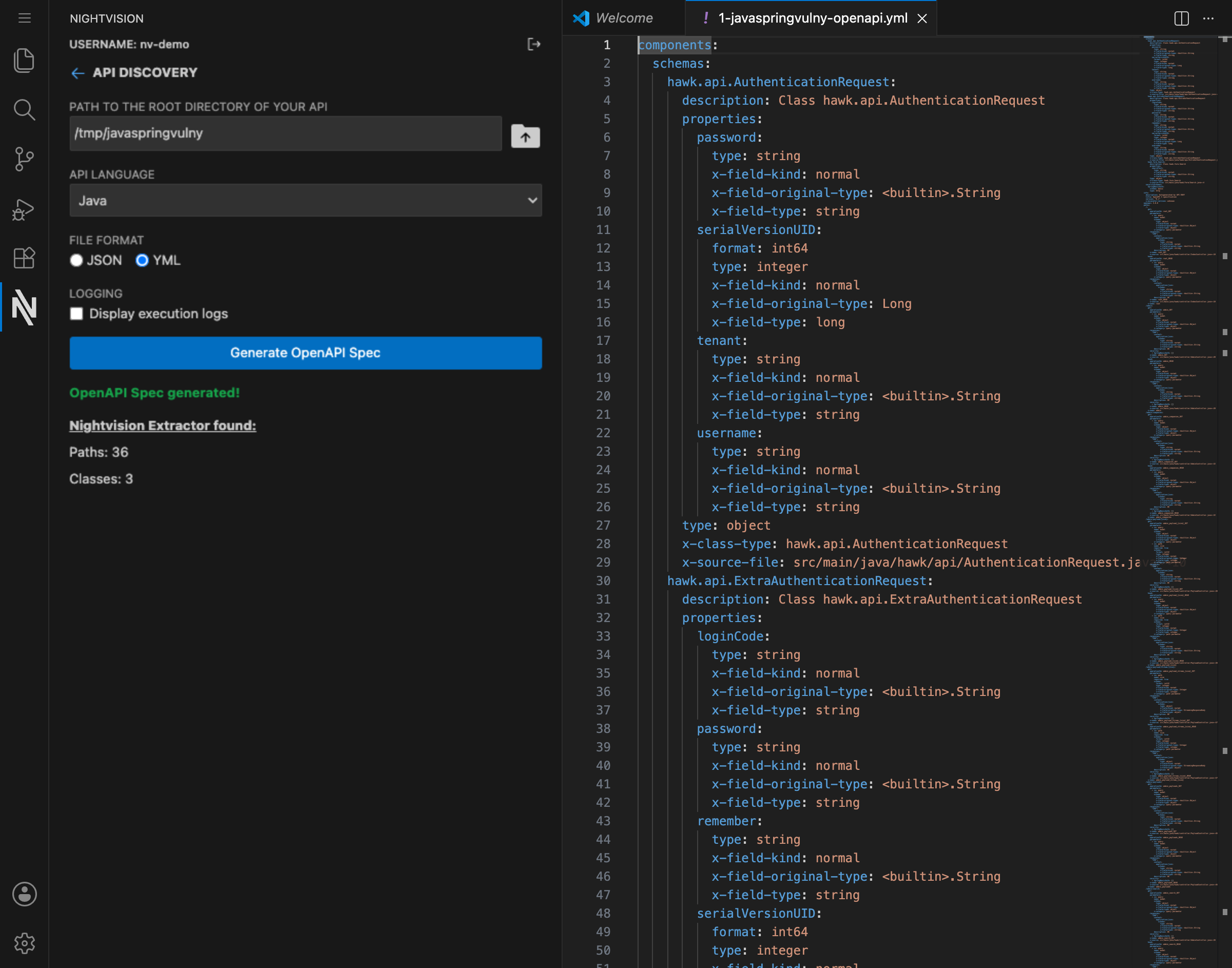Viewport: 1232px width, 968px height.
Task: Select the NightVision sidebar icon
Action: pyautogui.click(x=24, y=307)
